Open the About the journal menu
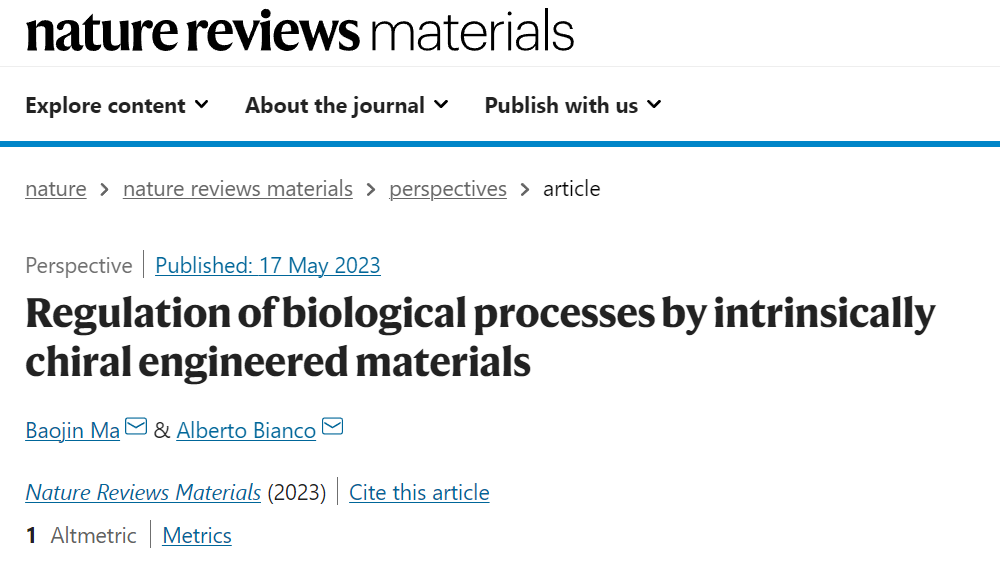This screenshot has height=572, width=1000. tap(347, 105)
